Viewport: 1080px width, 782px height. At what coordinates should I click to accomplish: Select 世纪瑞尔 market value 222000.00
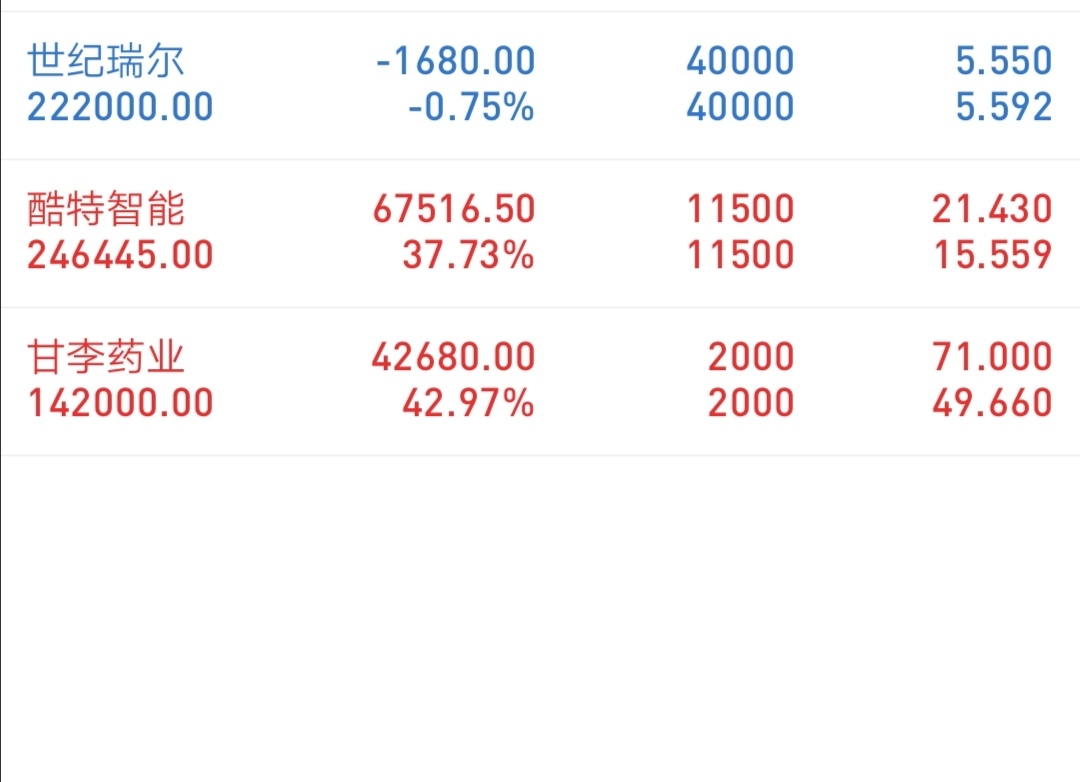click(x=121, y=107)
